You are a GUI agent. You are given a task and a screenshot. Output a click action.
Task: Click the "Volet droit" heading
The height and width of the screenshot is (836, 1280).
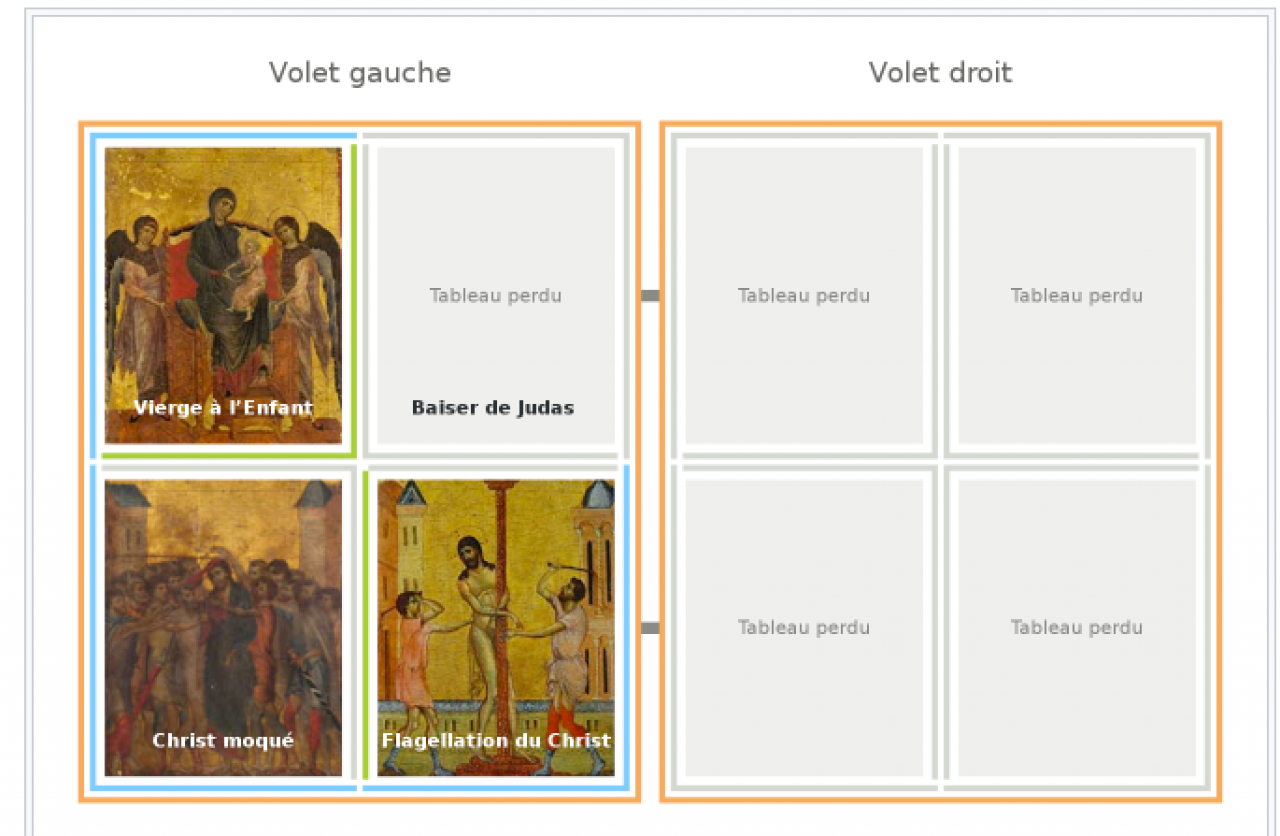click(x=940, y=73)
